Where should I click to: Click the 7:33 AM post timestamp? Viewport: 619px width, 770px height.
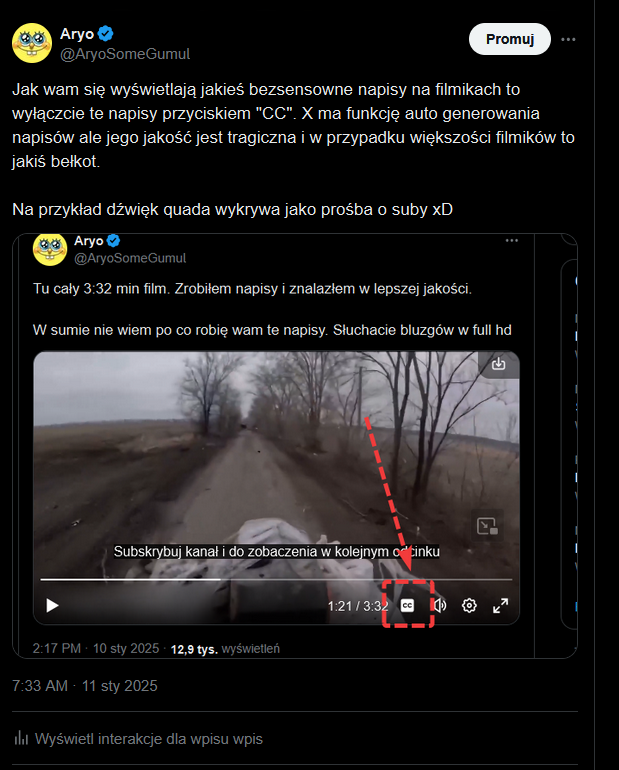pyautogui.click(x=84, y=686)
